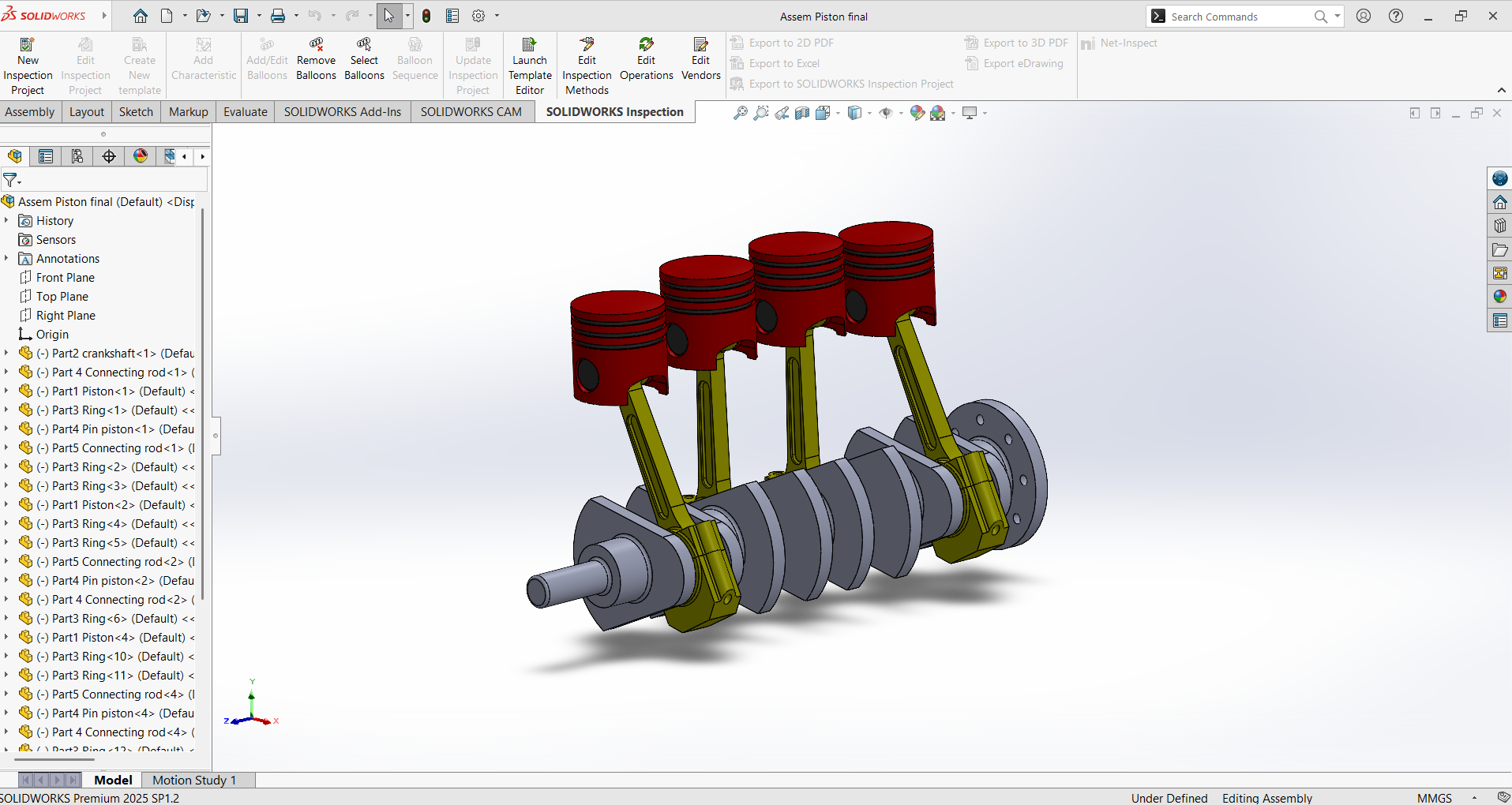
Task: Open Design Library in the task pane
Action: click(1499, 226)
